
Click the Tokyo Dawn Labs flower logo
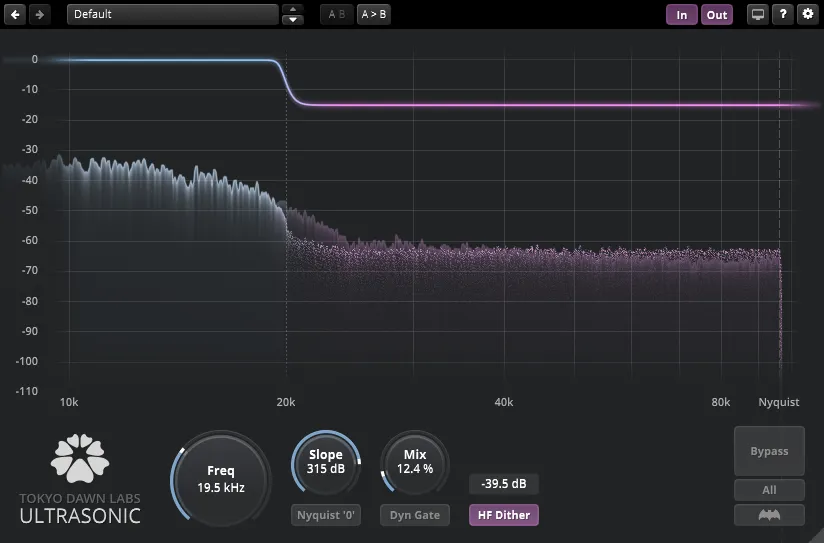tap(80, 458)
